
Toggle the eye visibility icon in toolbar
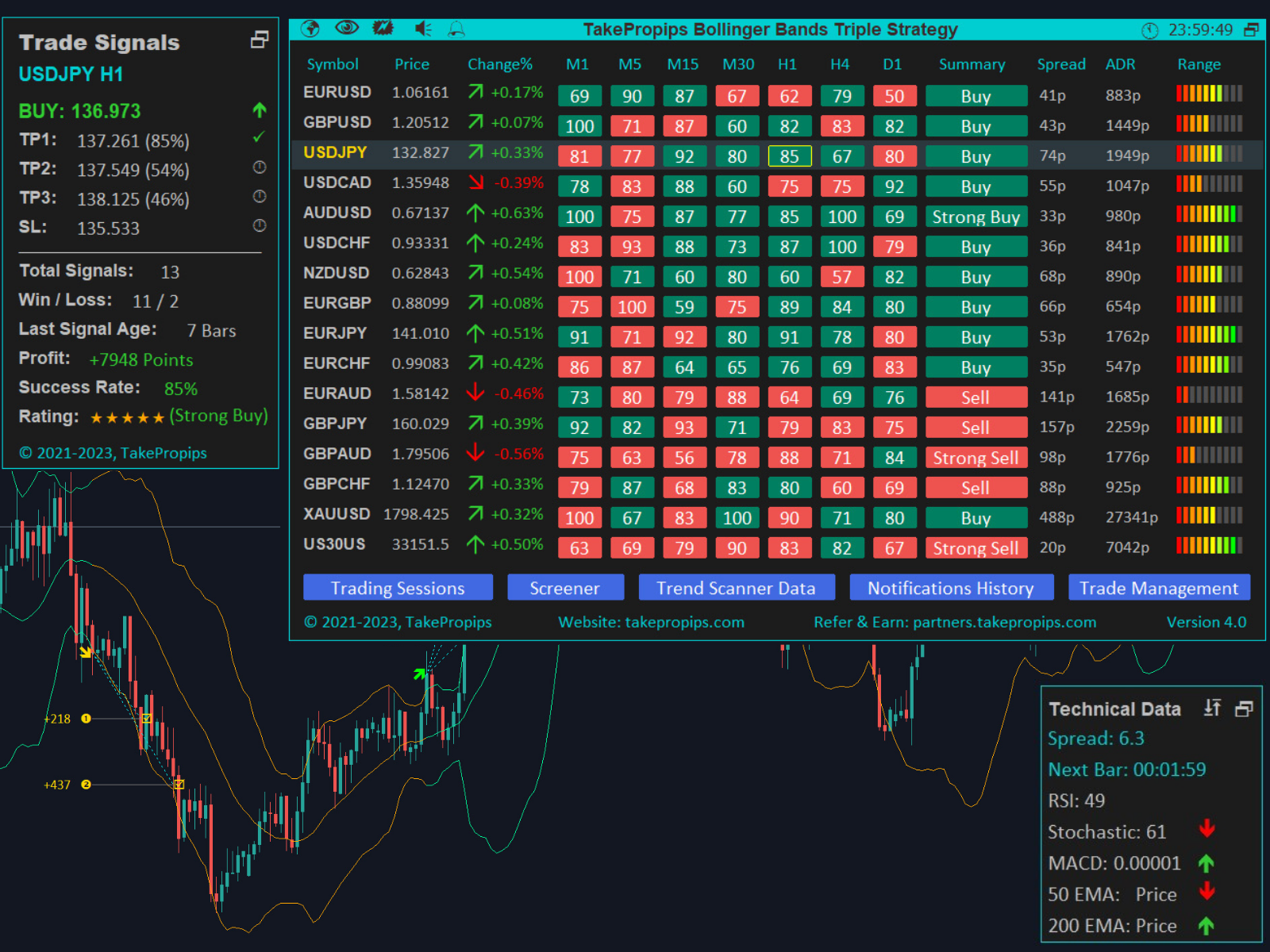point(347,29)
